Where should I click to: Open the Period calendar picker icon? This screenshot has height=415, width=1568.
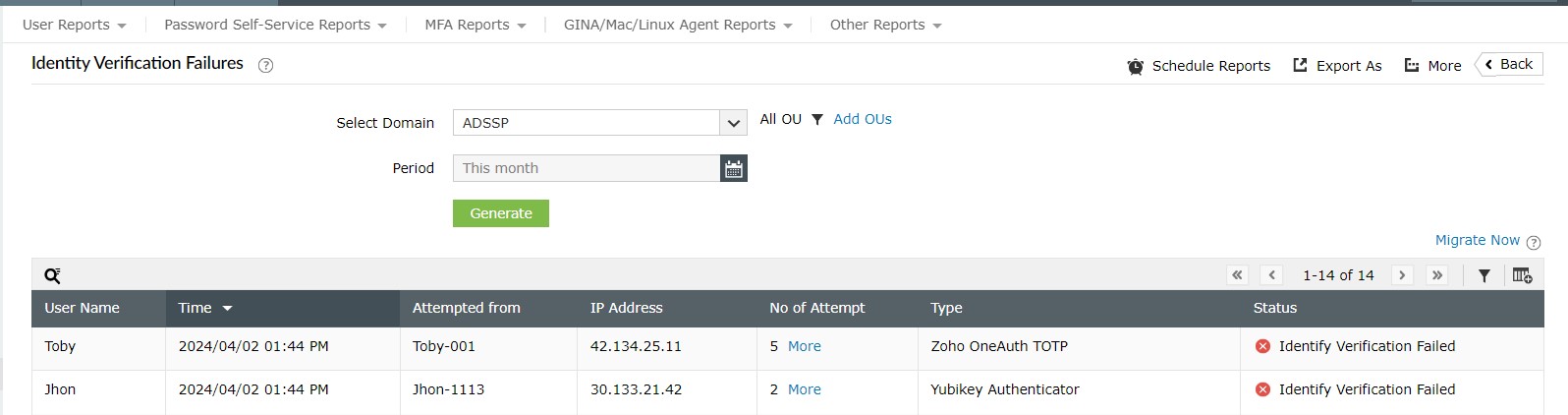pos(733,168)
